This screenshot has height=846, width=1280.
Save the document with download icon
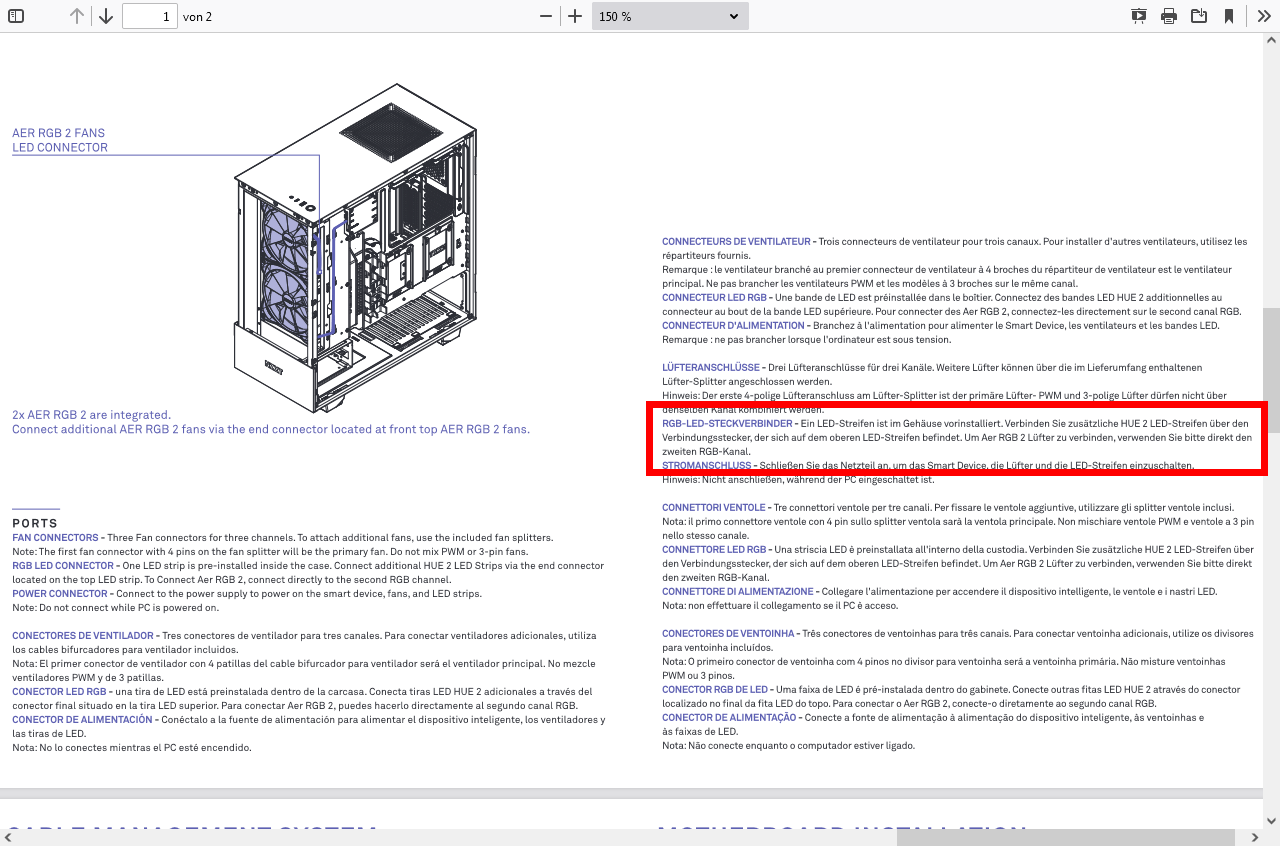tap(1199, 16)
